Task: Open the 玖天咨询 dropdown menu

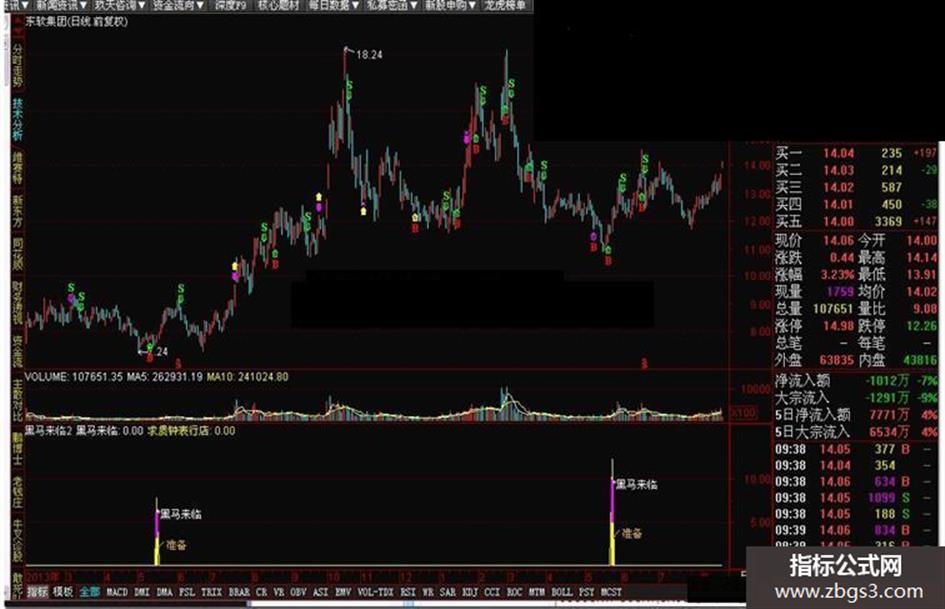Action: tap(119, 5)
